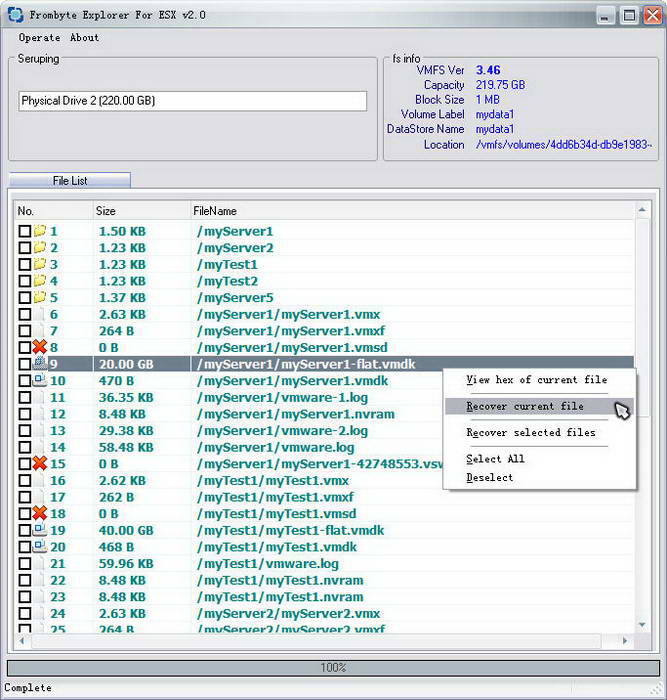Click the Frombyte Explorer title bar app icon
Viewport: 667px width, 700px height.
click(x=14, y=15)
